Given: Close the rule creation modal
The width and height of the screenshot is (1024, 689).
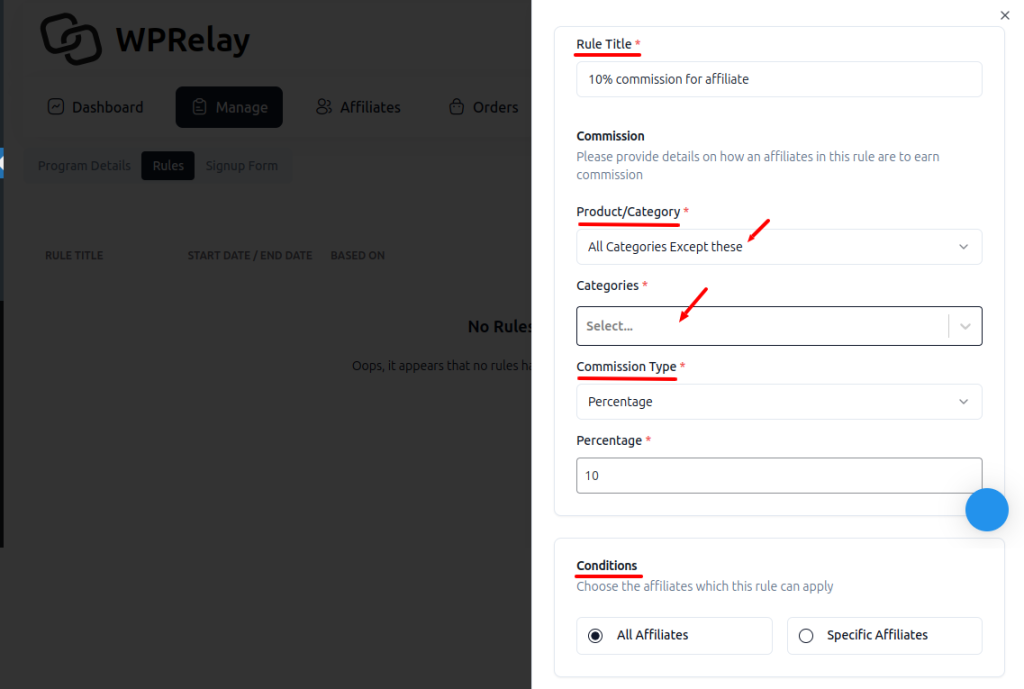Looking at the screenshot, I should pyautogui.click(x=1005, y=15).
